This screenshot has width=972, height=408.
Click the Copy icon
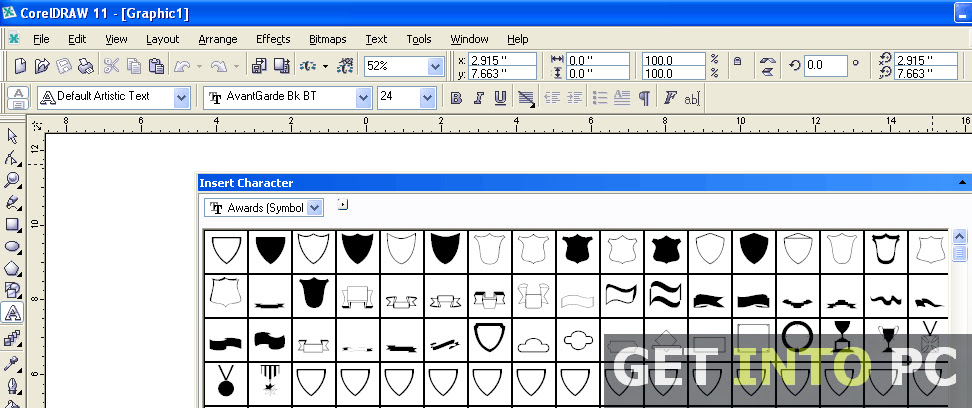tap(134, 66)
